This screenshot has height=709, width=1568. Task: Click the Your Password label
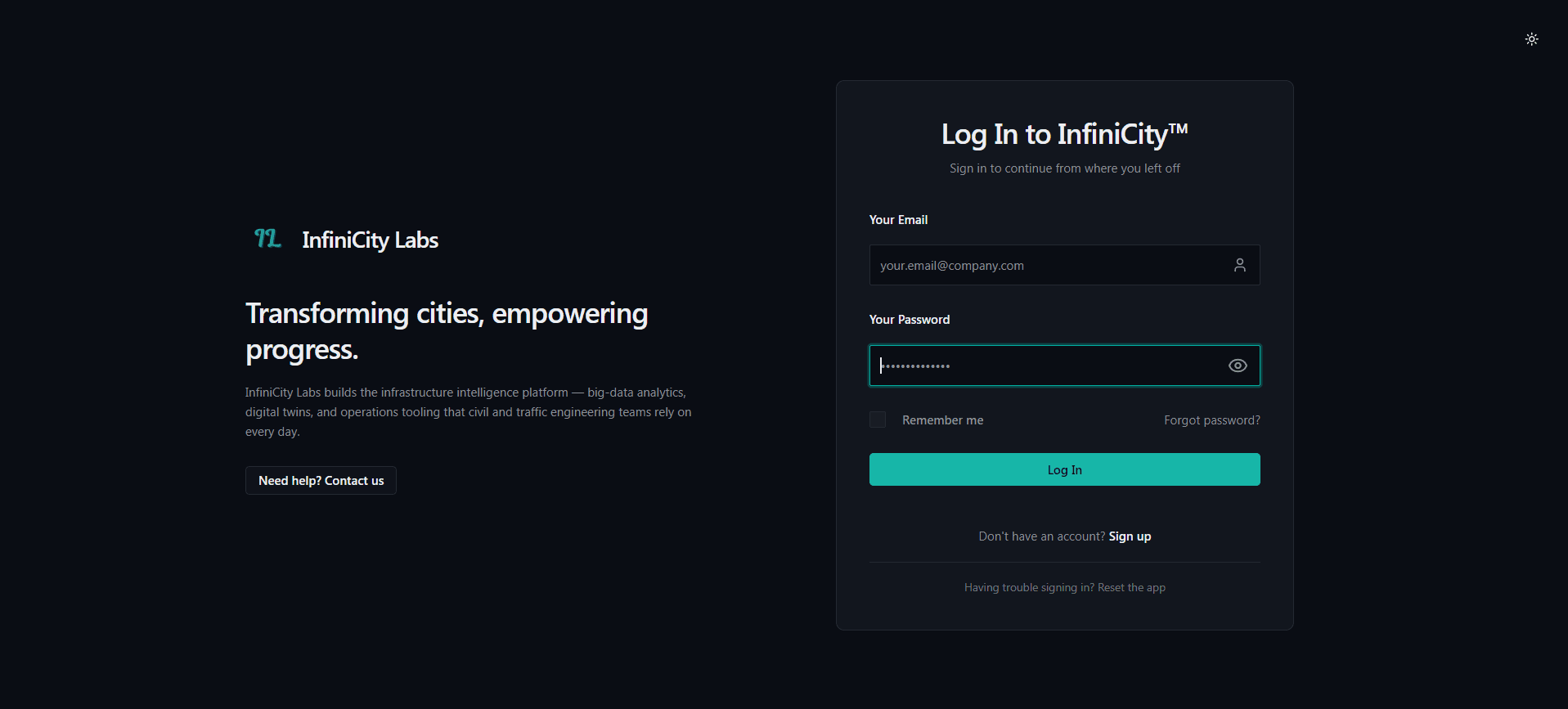(909, 320)
